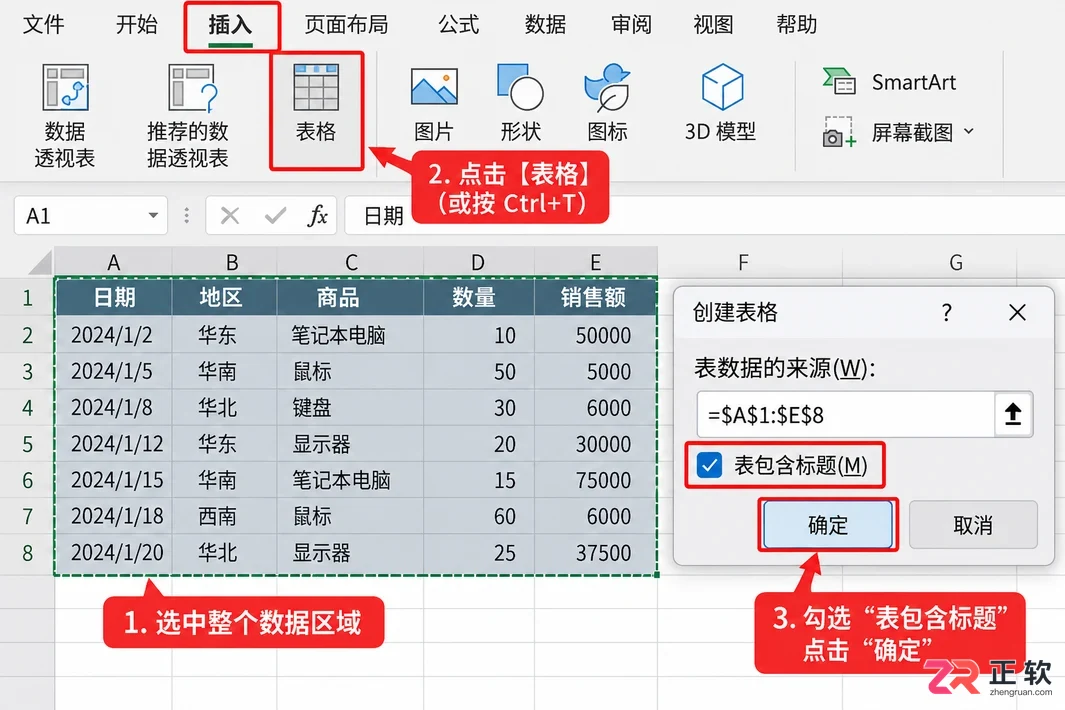This screenshot has width=1065, height=710.
Task: Open the insert function fx button
Action: (317, 216)
